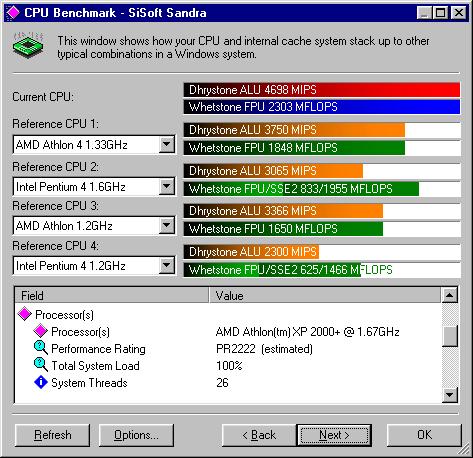Click the Dhrystone ALU 3366 MIPS bar
Viewport: 473px width, 458px height.
(x=322, y=211)
